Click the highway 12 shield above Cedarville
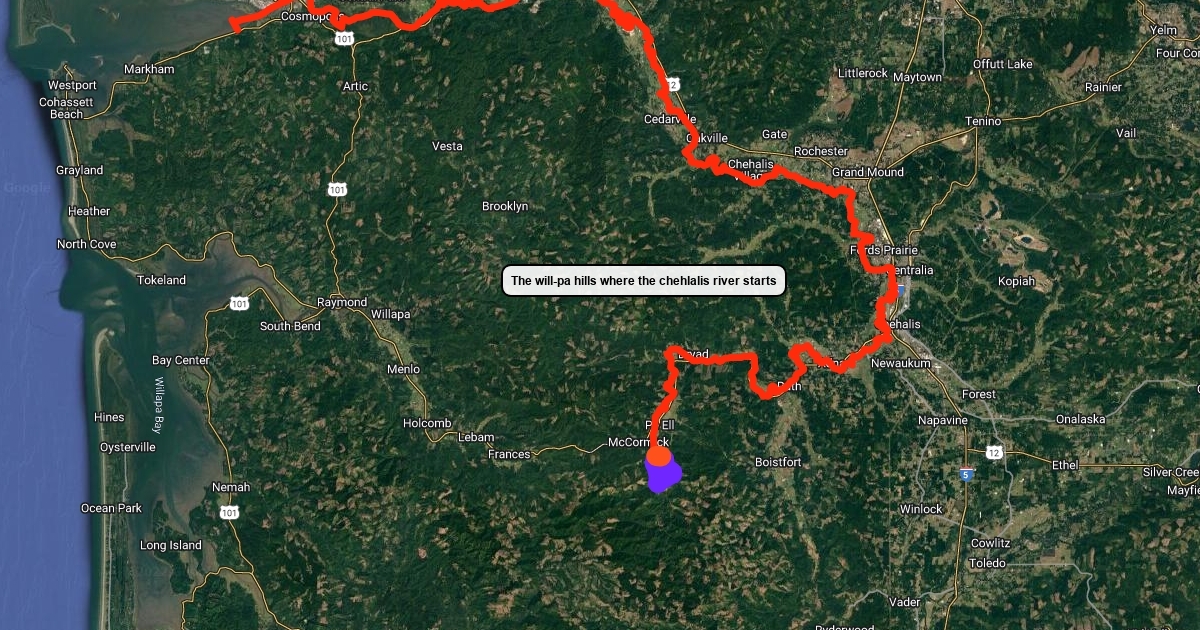This screenshot has height=630, width=1200. (x=674, y=85)
